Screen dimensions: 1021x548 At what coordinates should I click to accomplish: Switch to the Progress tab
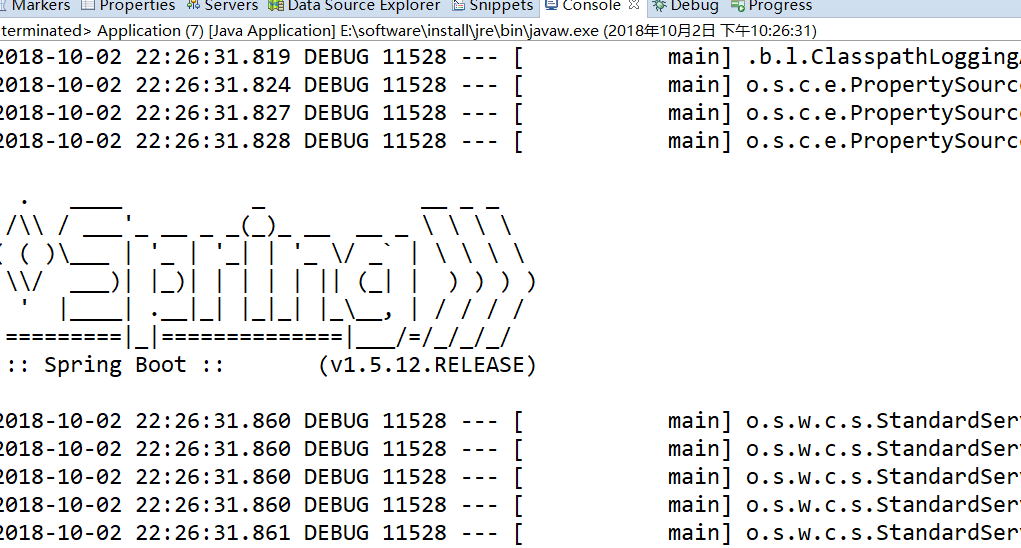pyautogui.click(x=772, y=6)
